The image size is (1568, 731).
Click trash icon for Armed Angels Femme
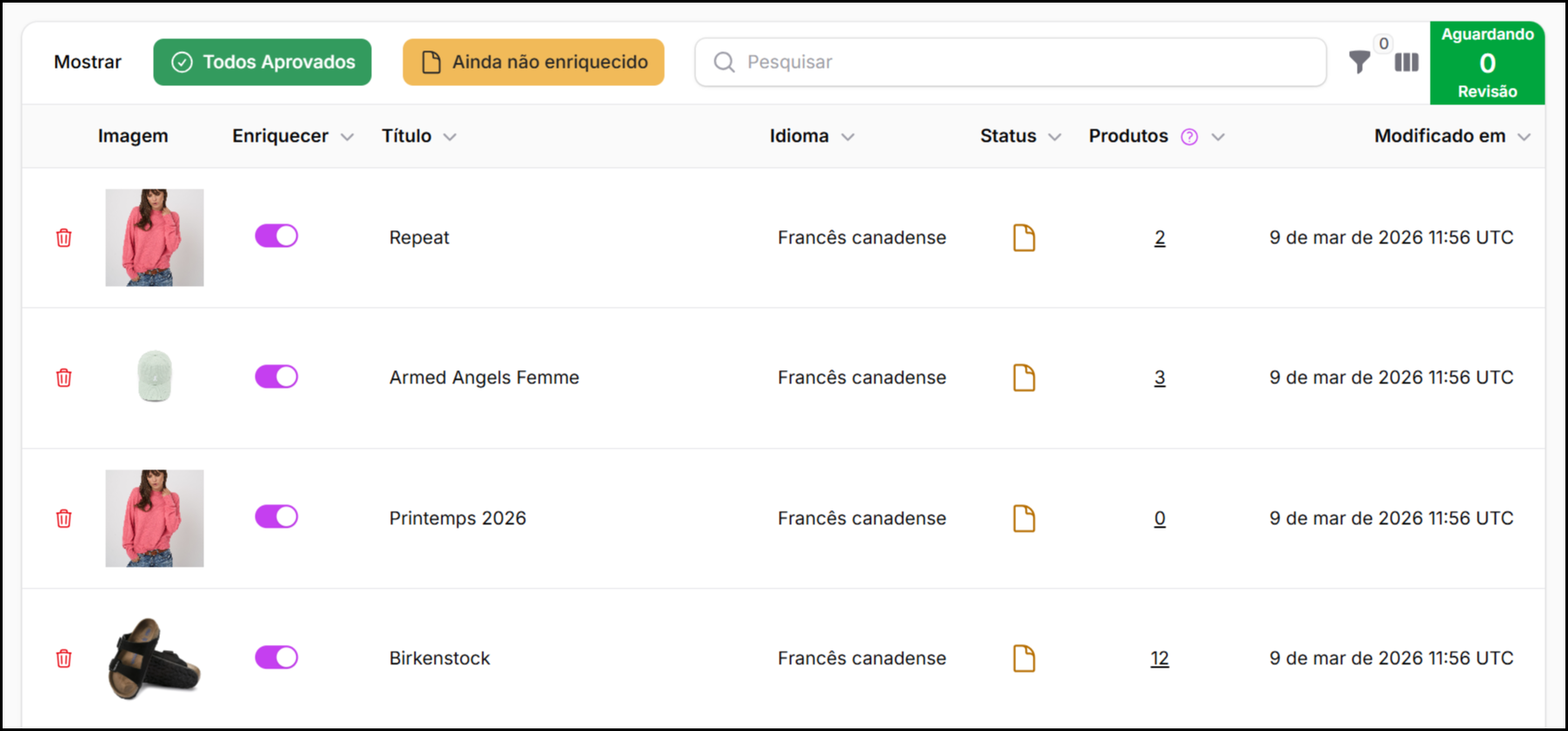pos(64,378)
